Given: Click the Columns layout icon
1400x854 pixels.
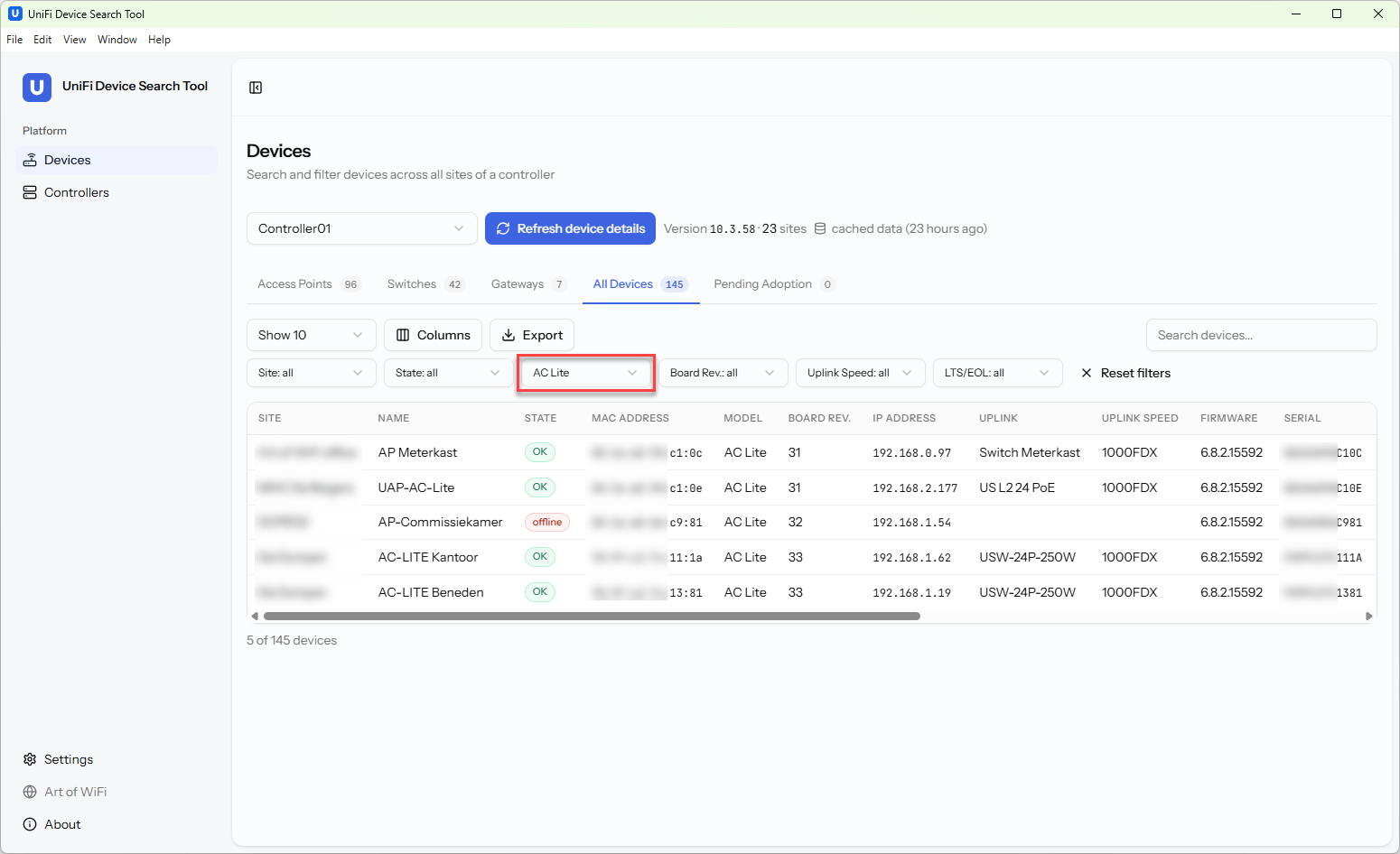Looking at the screenshot, I should 403,335.
